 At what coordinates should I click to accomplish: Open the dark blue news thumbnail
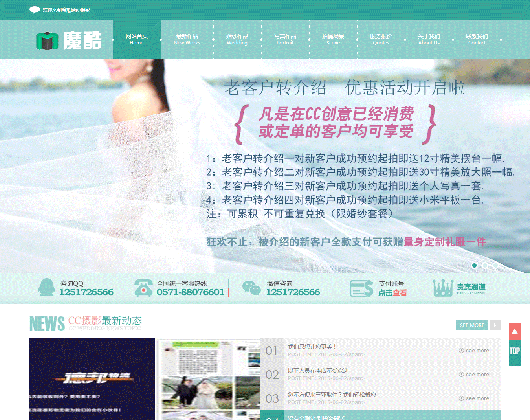[x=92, y=379]
